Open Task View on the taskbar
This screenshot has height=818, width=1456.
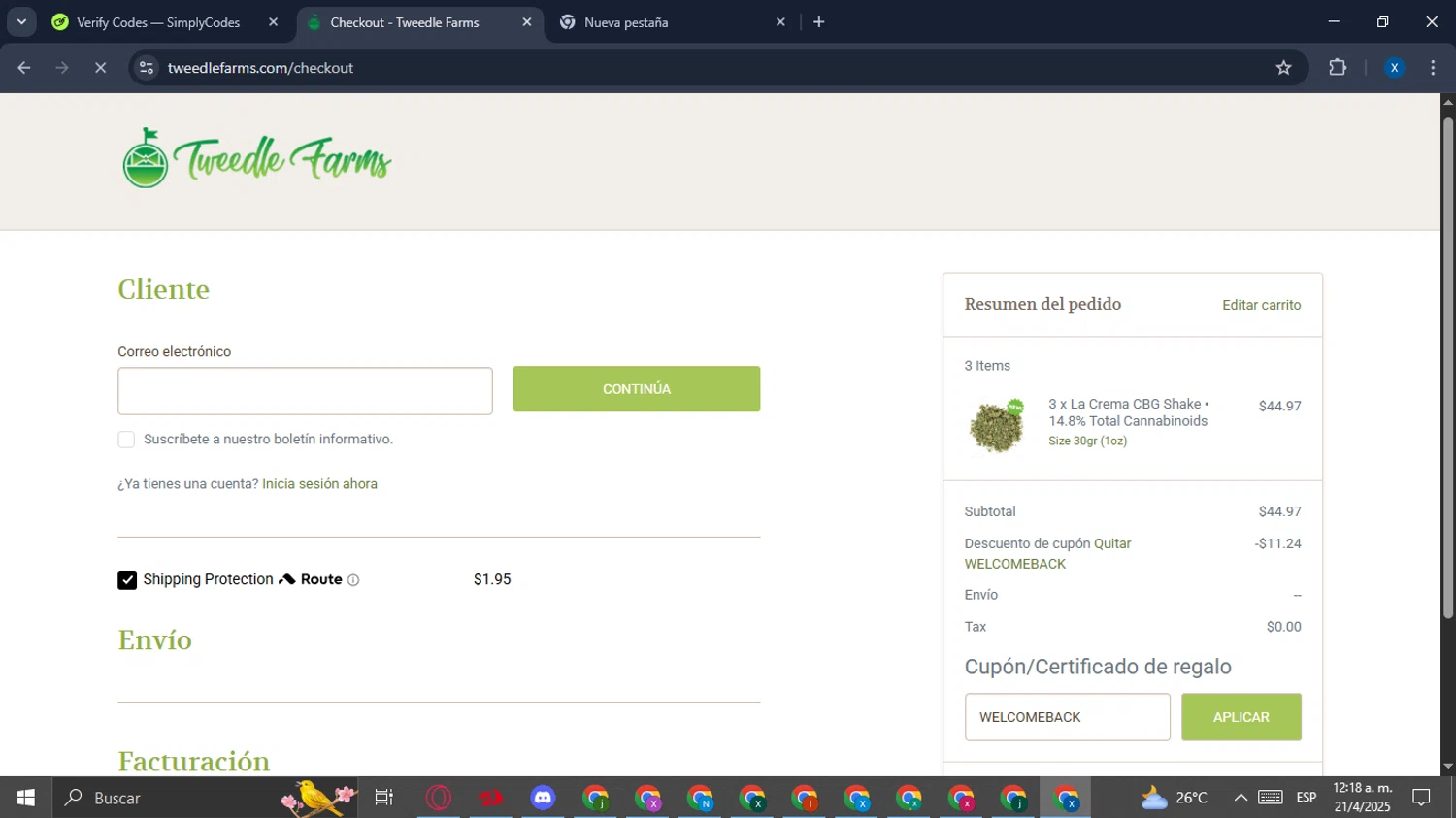384,798
